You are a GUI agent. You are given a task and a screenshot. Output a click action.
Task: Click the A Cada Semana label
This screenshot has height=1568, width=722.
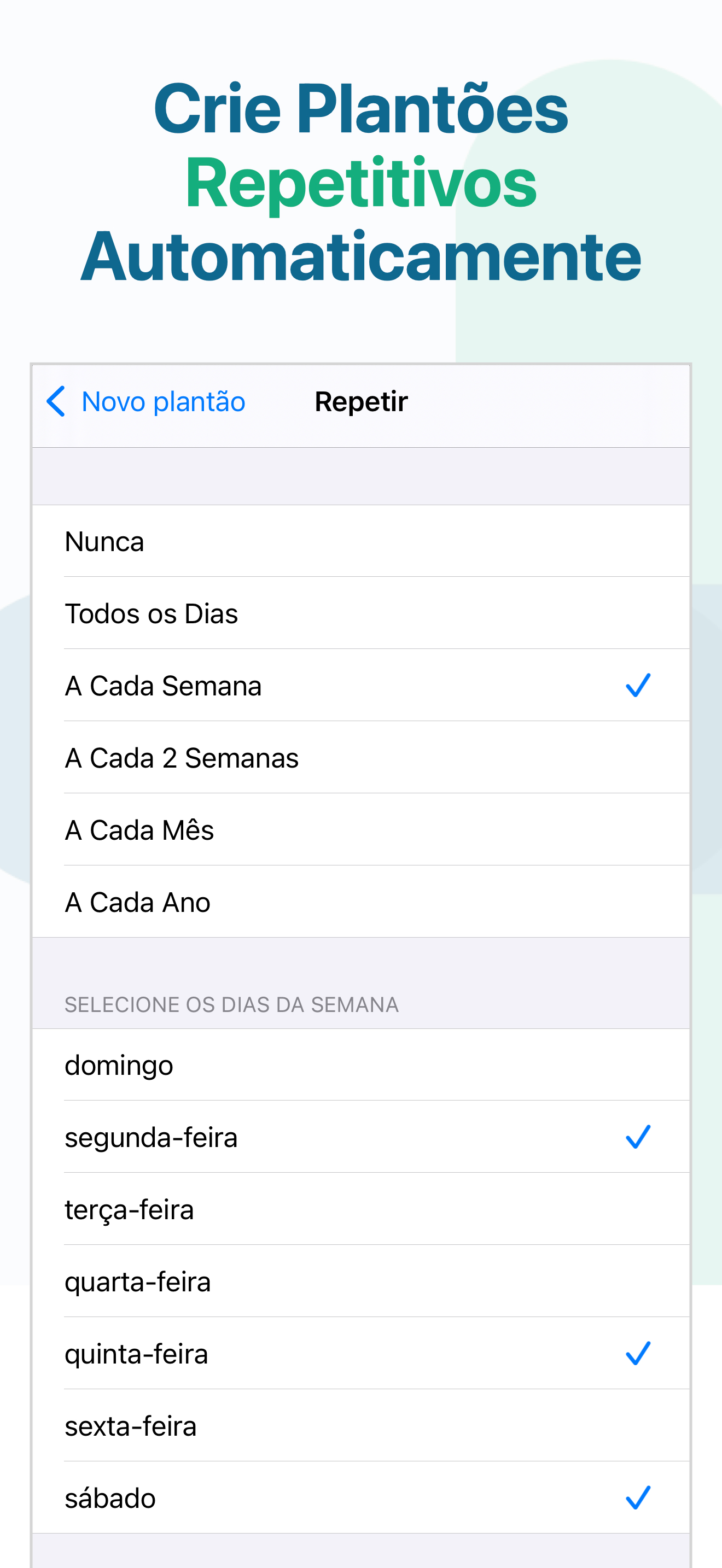(163, 686)
